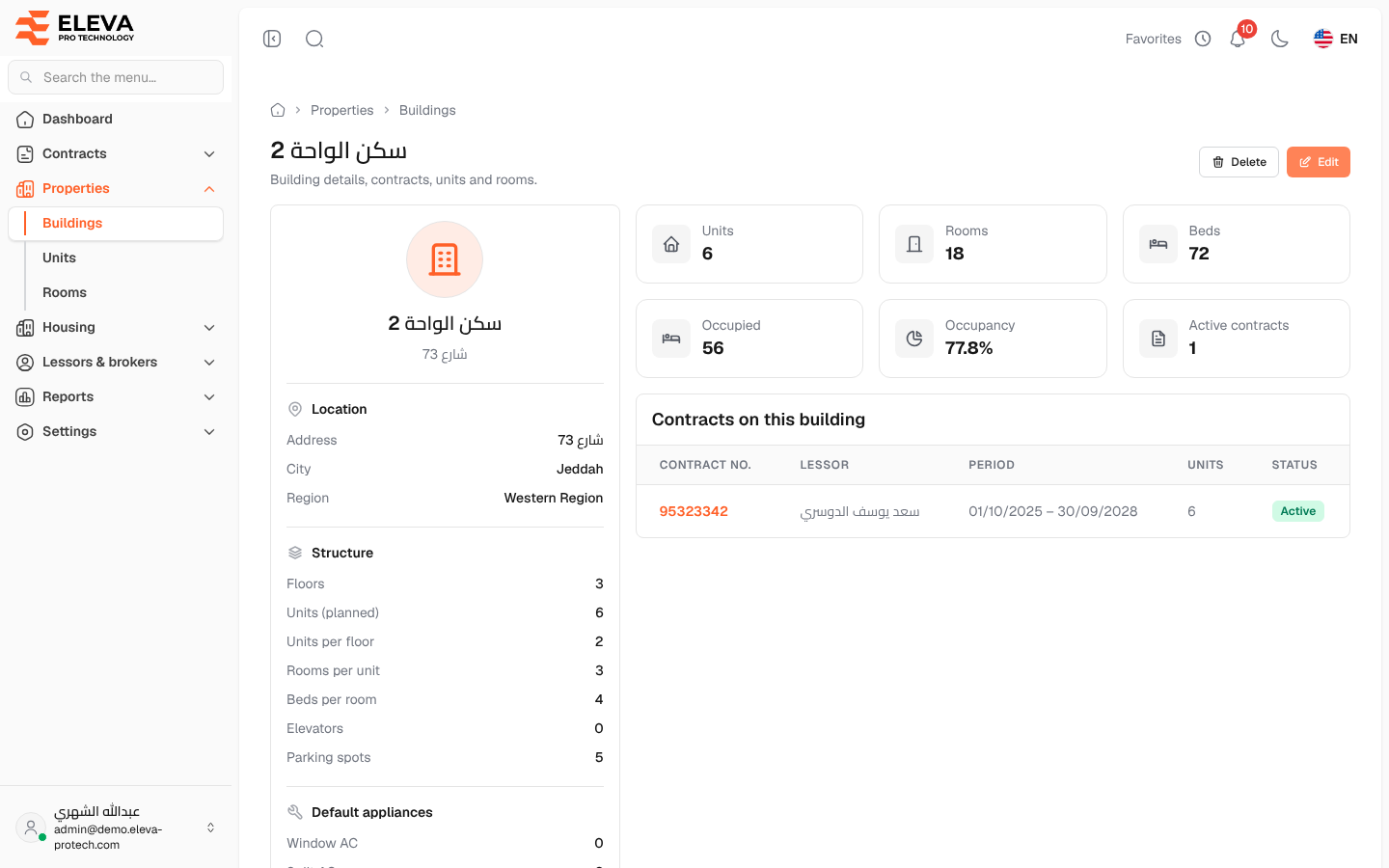Click the Rooms door icon
1389x868 pixels.
click(914, 244)
